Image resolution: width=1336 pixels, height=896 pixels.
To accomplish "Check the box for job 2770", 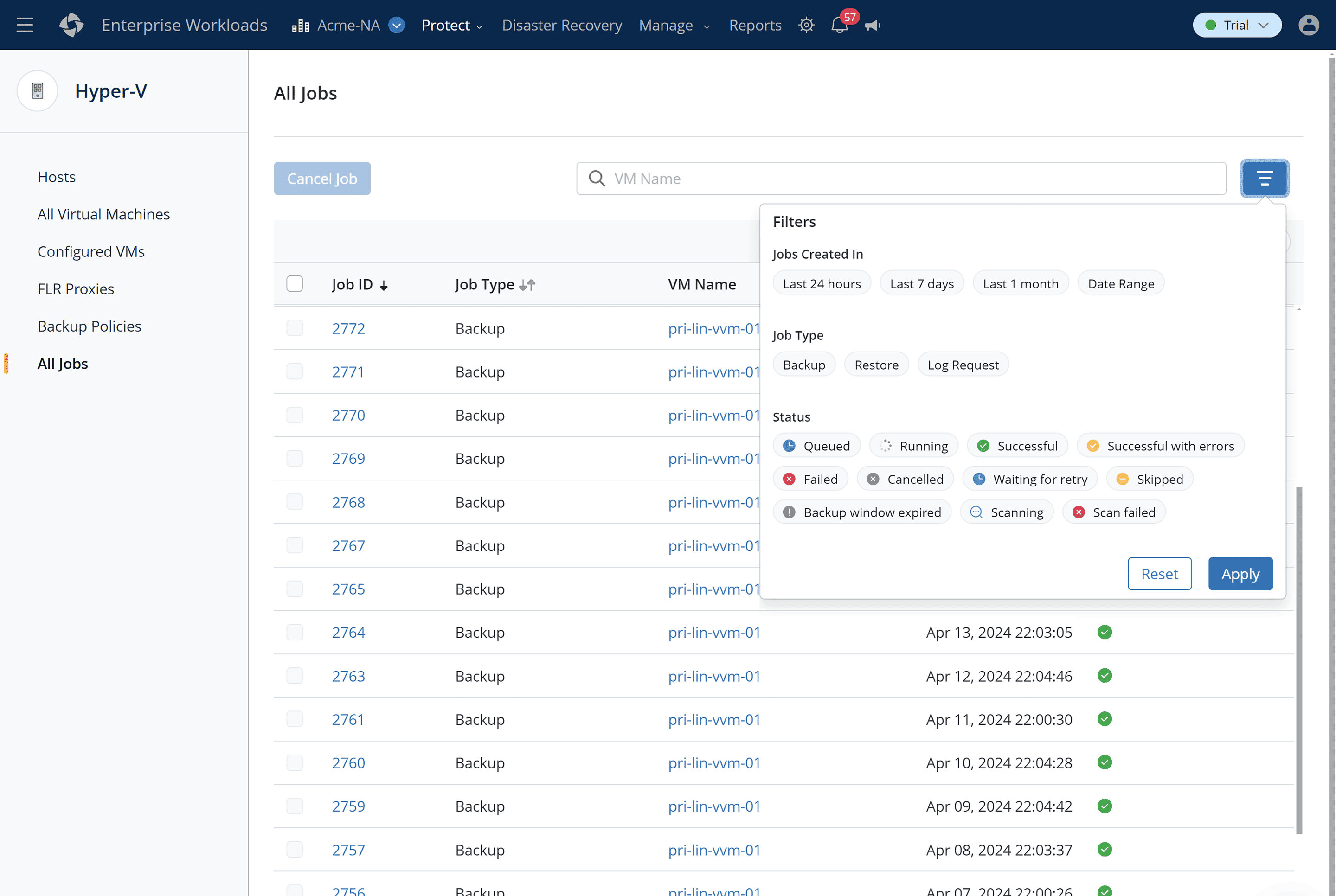I will click(294, 415).
